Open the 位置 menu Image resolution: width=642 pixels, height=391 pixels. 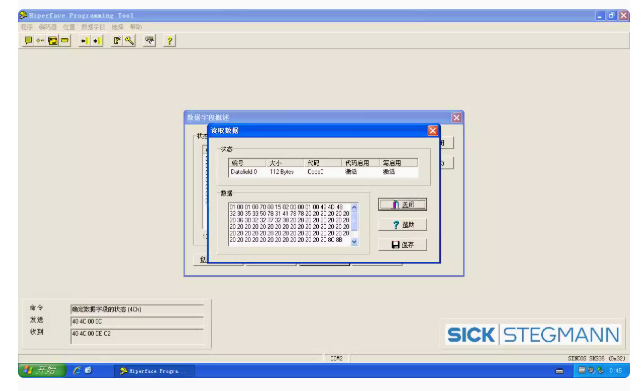click(69, 27)
